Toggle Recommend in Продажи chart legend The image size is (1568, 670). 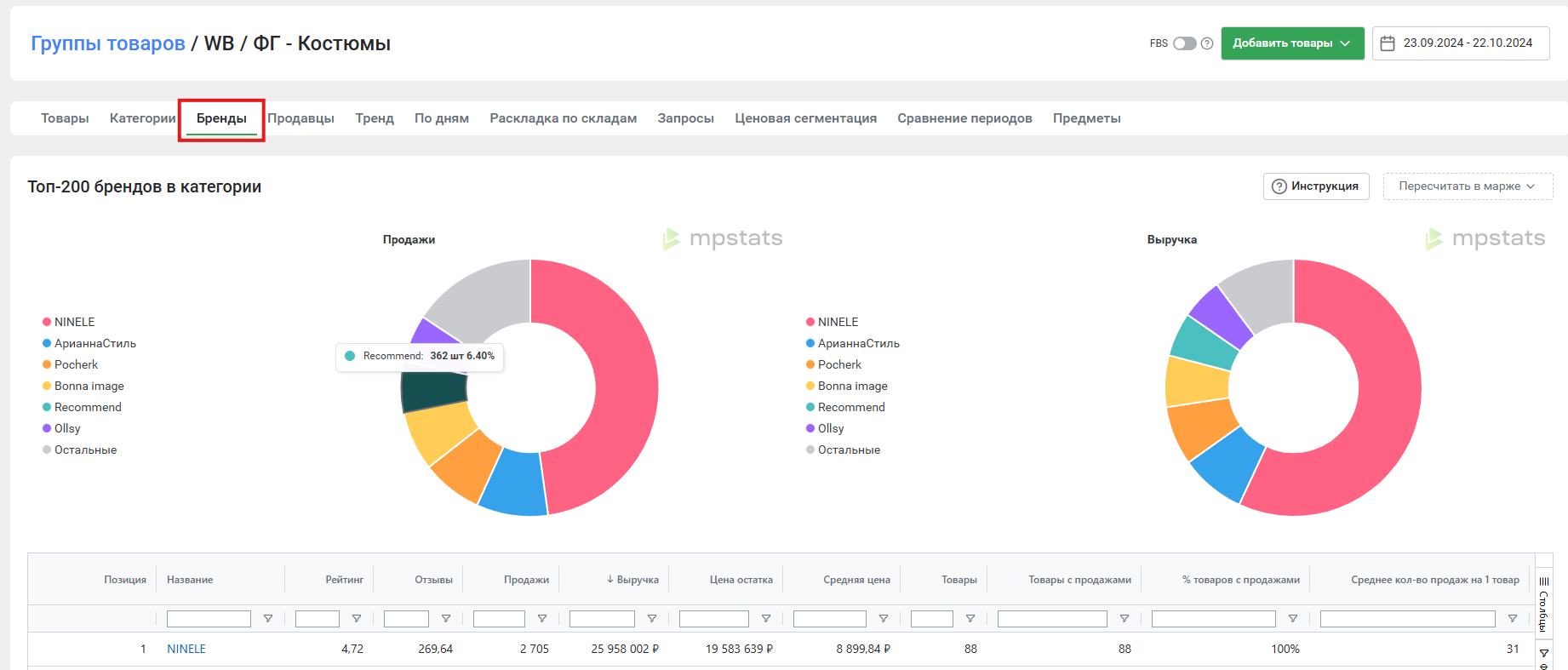(82, 407)
